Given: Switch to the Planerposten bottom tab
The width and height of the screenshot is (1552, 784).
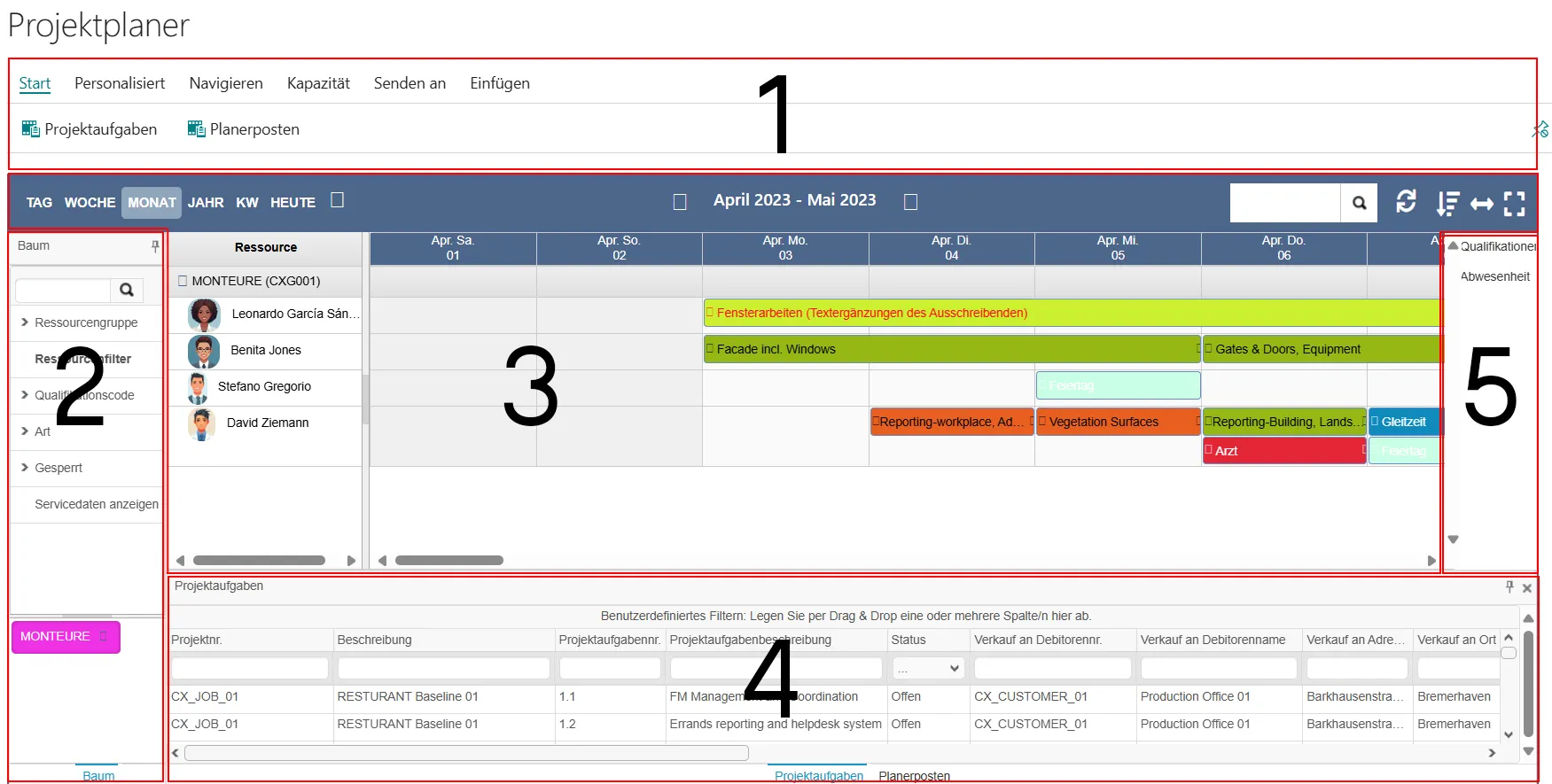Looking at the screenshot, I should (x=914, y=776).
